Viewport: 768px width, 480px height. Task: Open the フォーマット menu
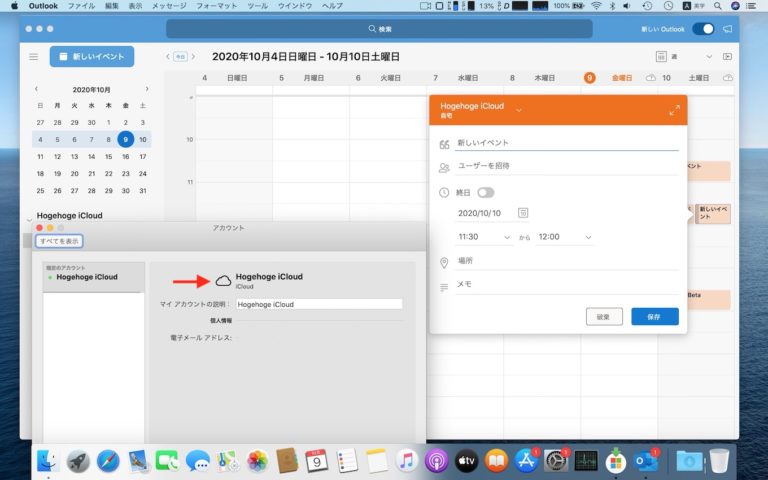click(216, 6)
